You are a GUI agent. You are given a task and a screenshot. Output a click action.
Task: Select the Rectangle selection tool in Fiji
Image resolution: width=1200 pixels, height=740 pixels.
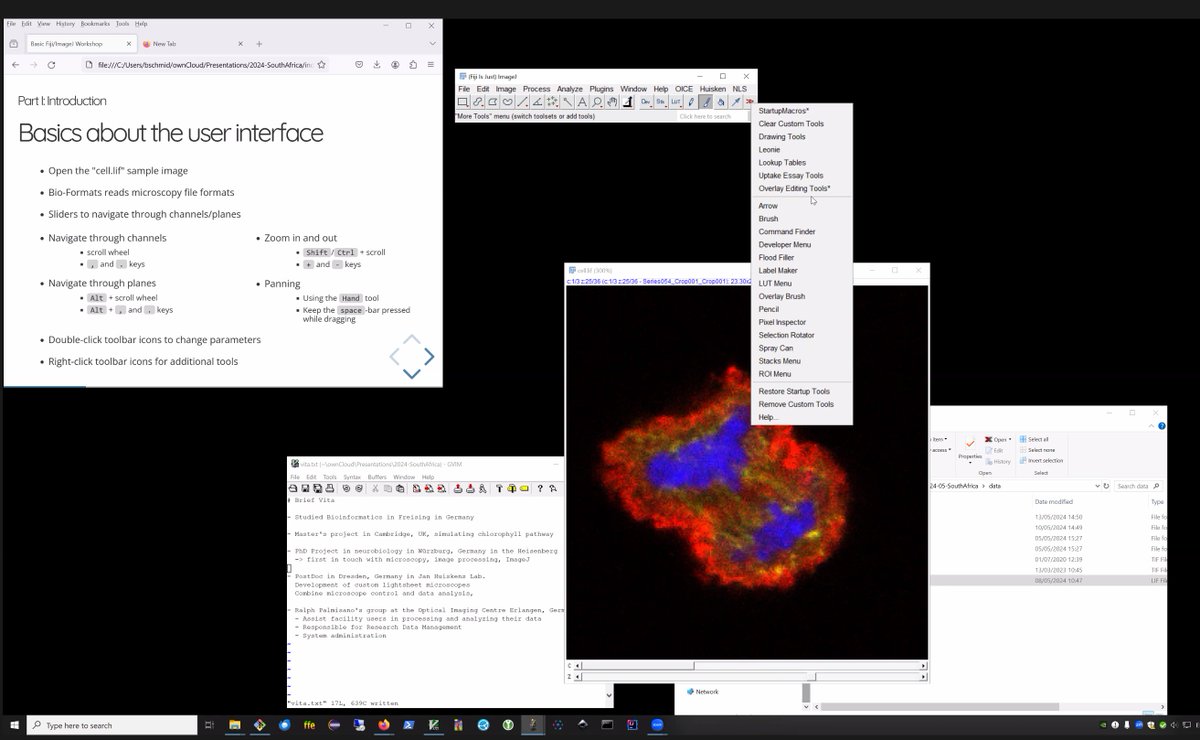tap(463, 102)
